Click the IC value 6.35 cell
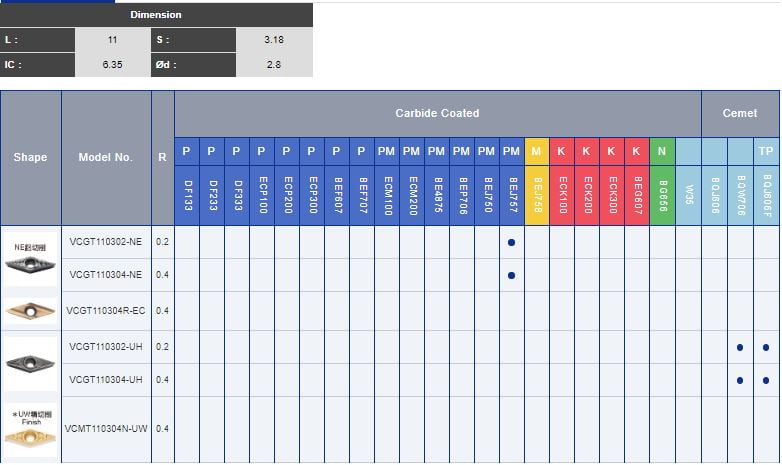This screenshot has height=465, width=782. (x=113, y=65)
